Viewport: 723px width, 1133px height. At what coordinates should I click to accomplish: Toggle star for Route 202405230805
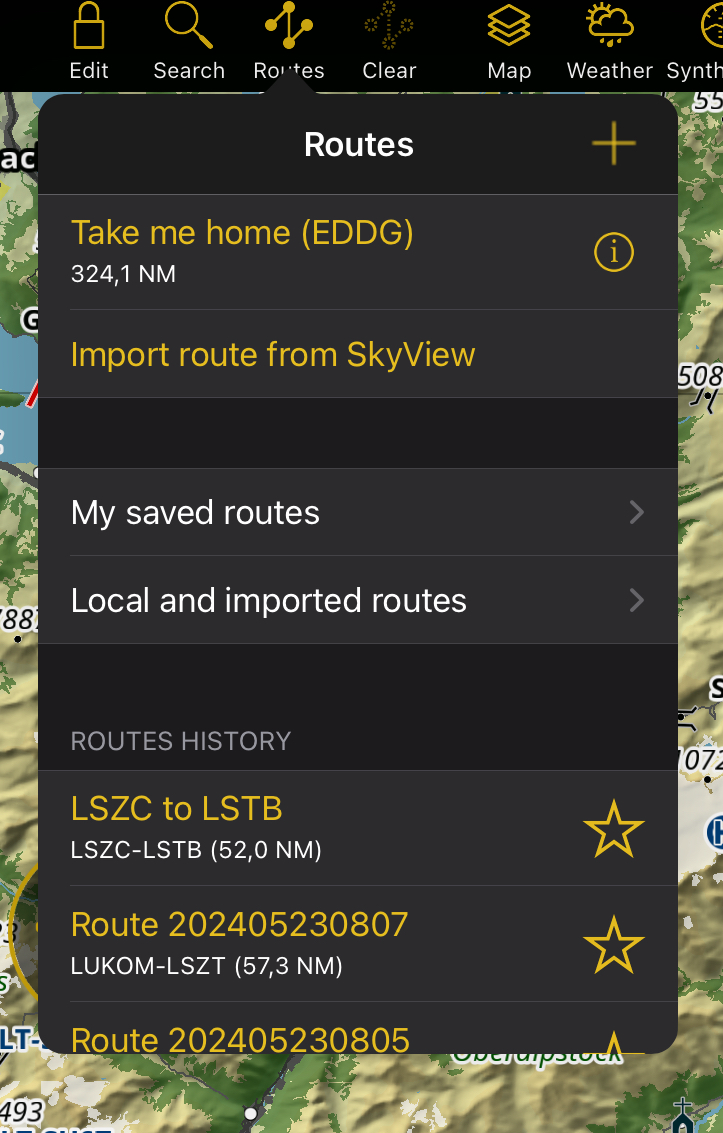coord(614,1042)
